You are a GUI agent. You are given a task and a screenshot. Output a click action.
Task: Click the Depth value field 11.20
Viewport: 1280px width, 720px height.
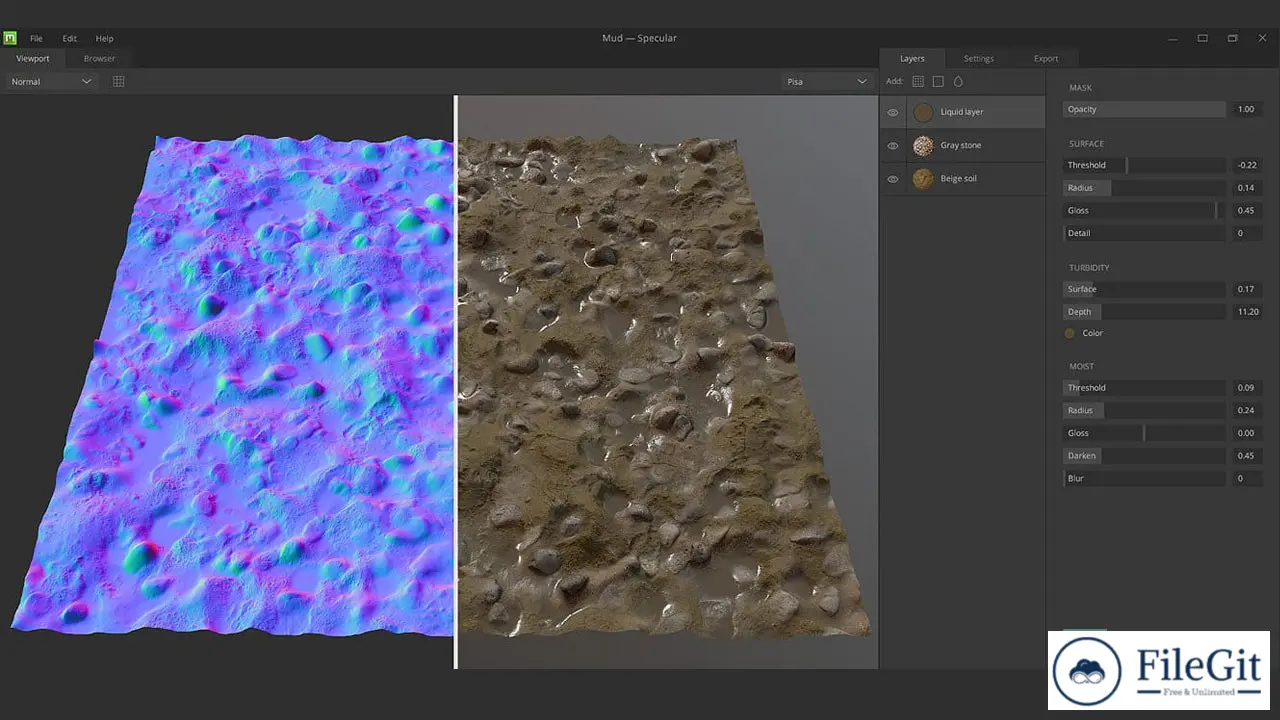(x=1246, y=312)
